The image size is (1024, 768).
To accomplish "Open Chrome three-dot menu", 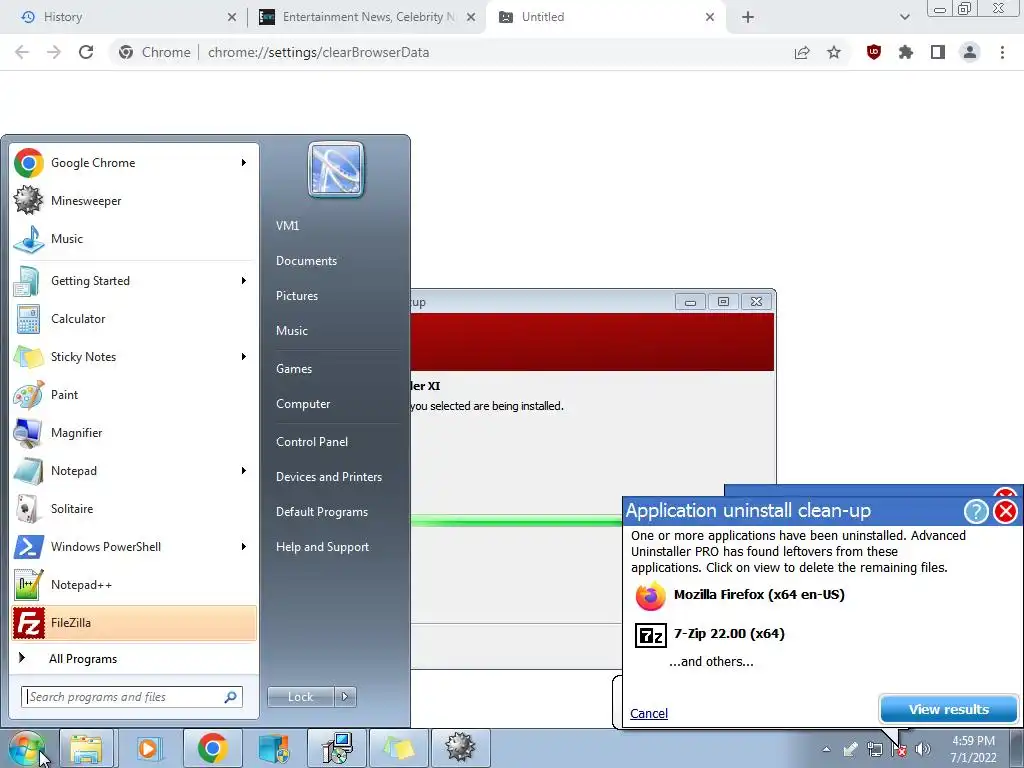I will [x=1002, y=52].
